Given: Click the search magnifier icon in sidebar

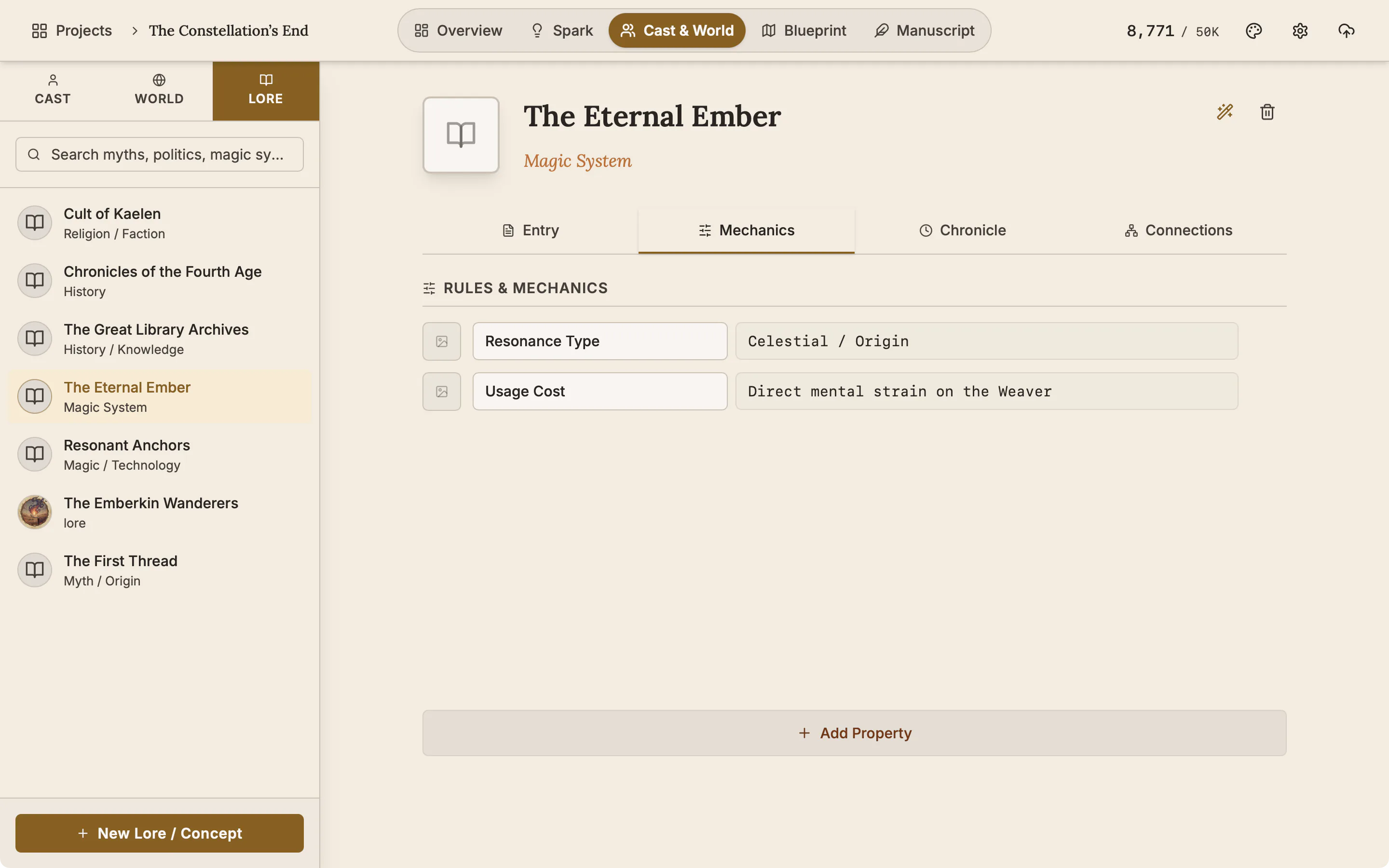Looking at the screenshot, I should (x=34, y=154).
